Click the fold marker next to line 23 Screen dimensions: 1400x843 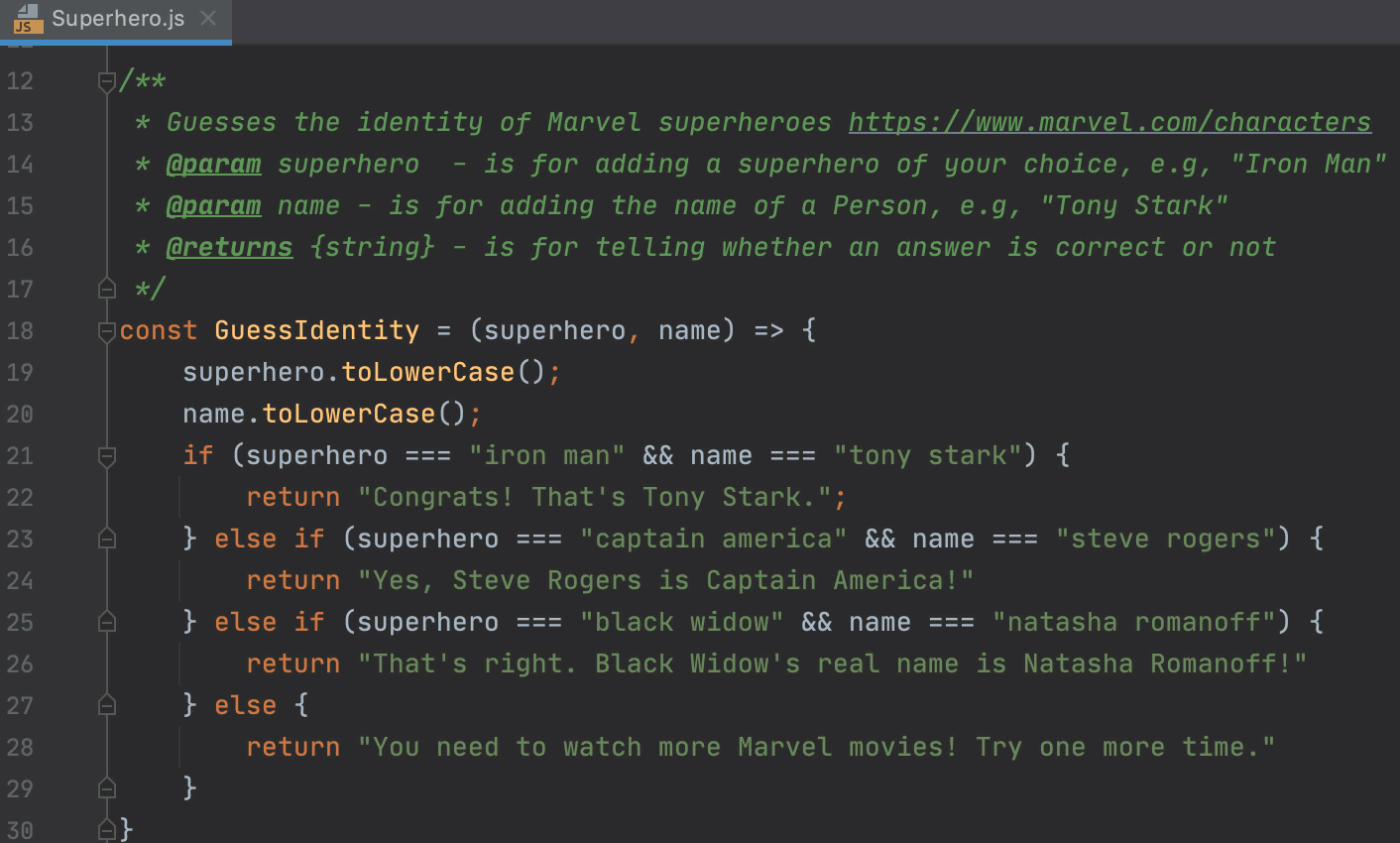coord(105,538)
